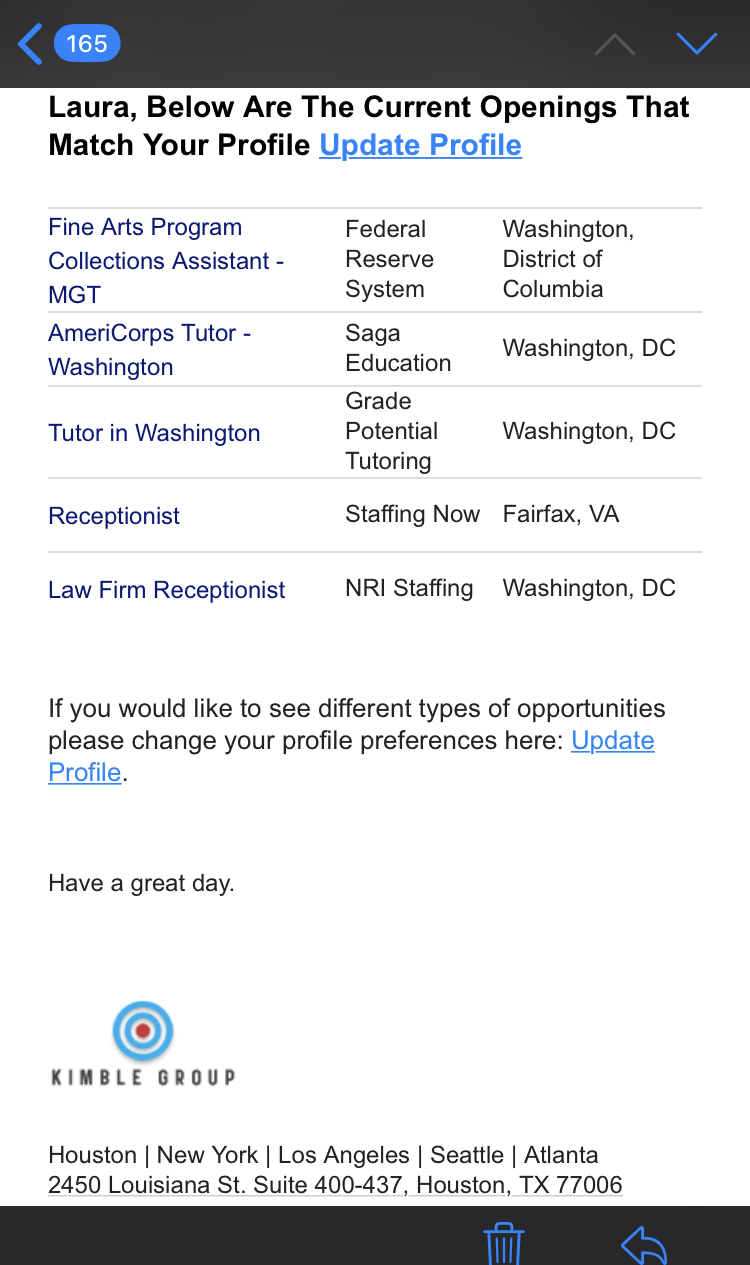Delete email with trash icon

click(x=504, y=1245)
